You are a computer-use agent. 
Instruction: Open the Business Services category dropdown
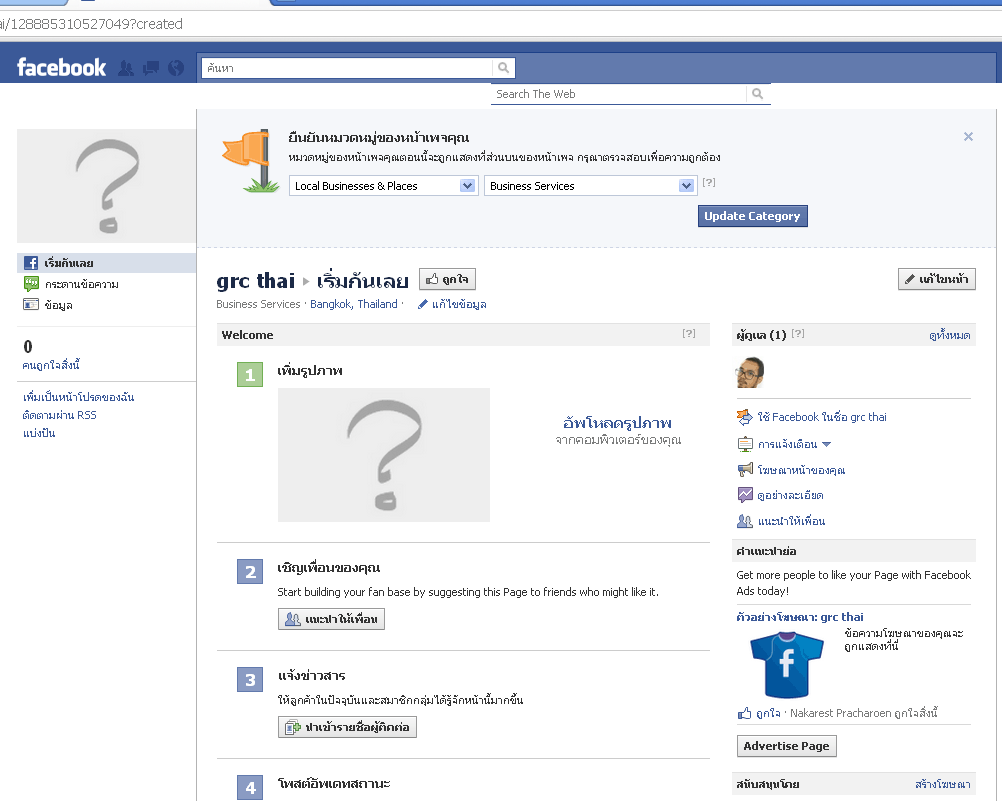[x=590, y=186]
